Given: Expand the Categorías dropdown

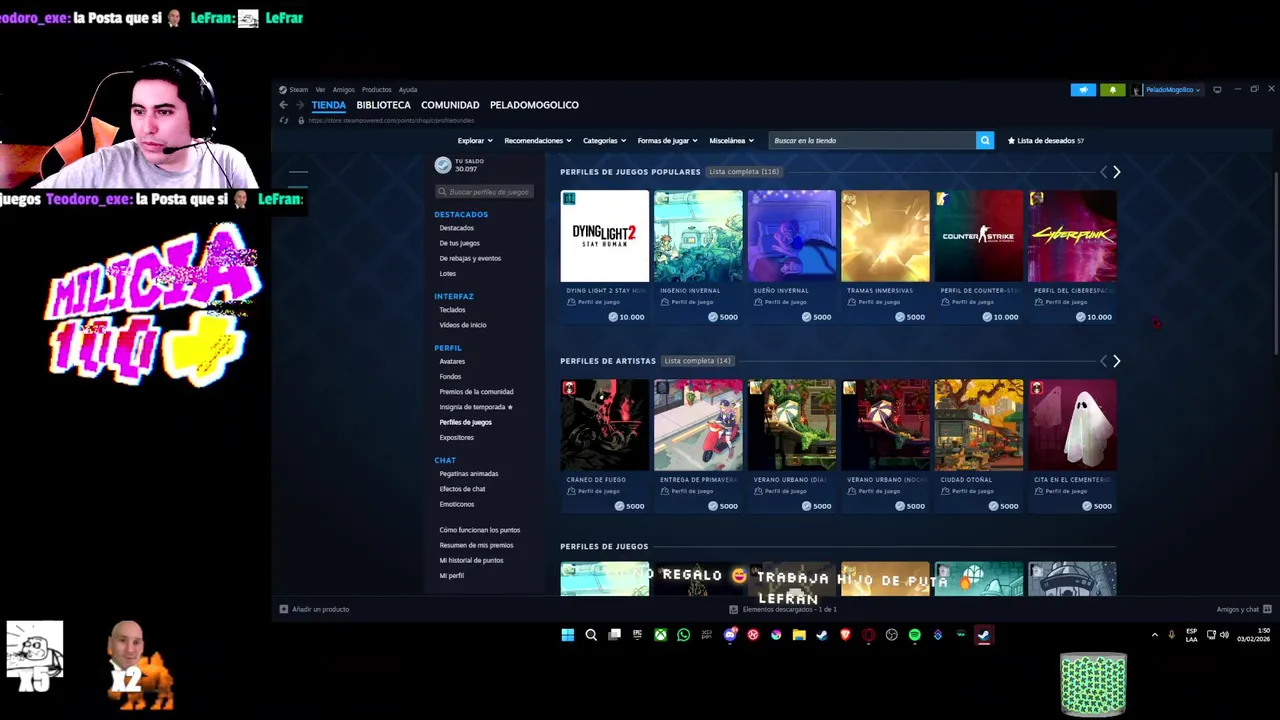Looking at the screenshot, I should (x=604, y=141).
